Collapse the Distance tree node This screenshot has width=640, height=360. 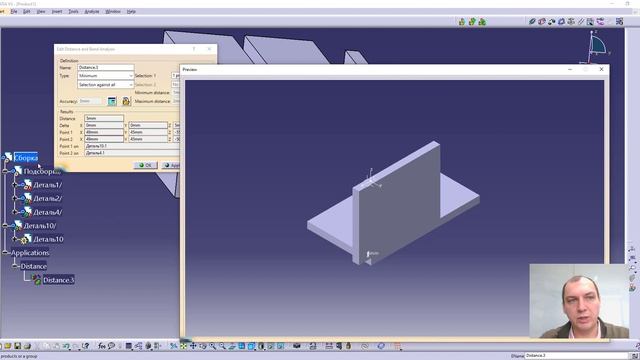click(15, 266)
